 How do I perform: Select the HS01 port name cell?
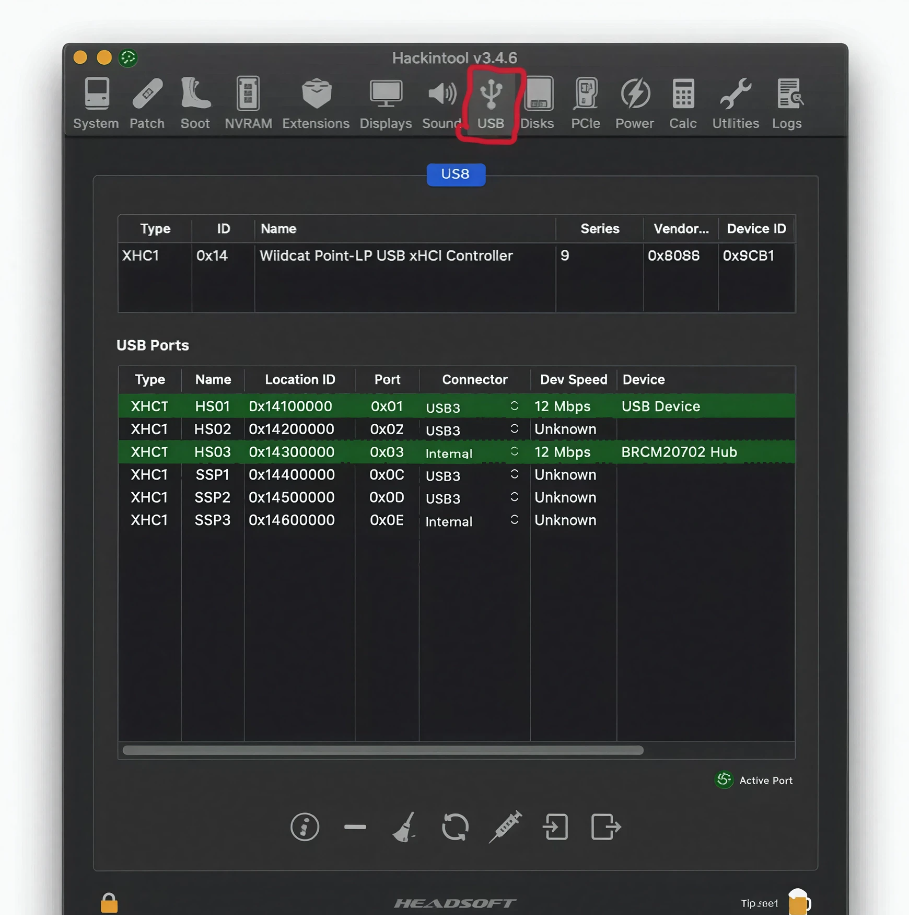(212, 406)
